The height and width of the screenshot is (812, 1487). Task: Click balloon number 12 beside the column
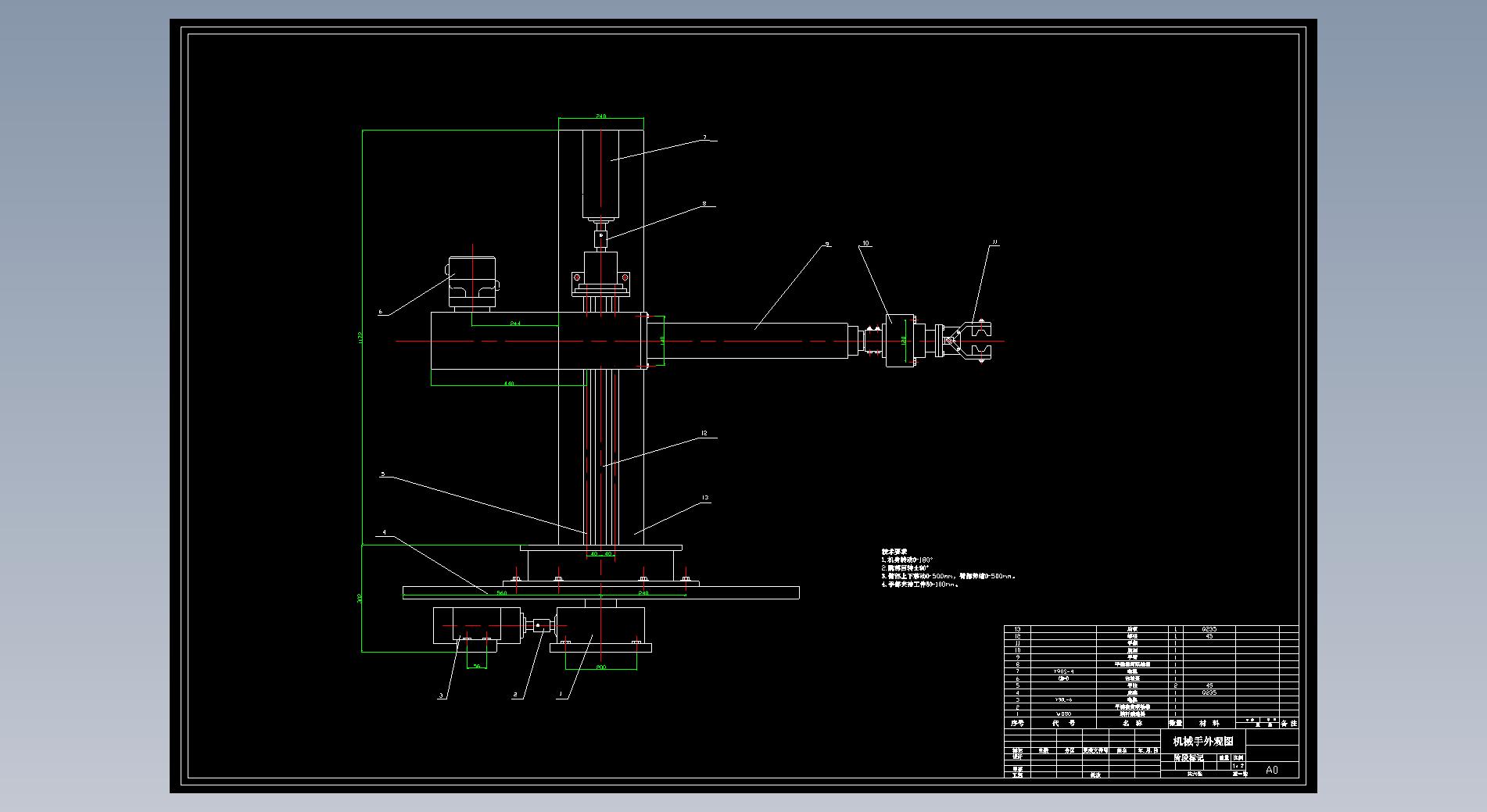pyautogui.click(x=704, y=433)
